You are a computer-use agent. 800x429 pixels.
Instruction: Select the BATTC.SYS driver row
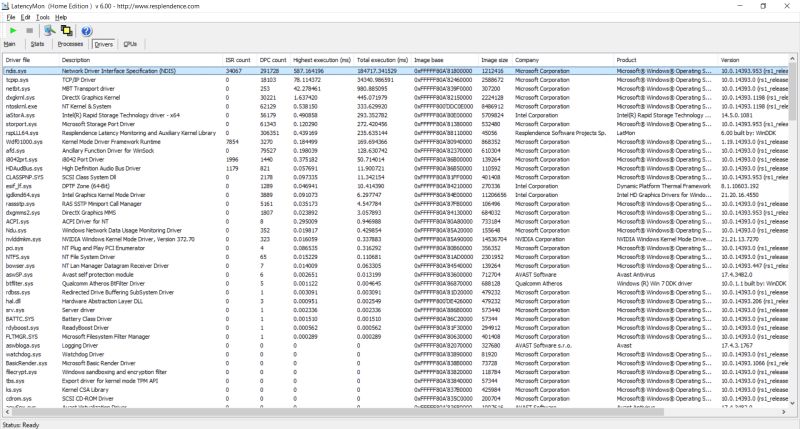coord(396,319)
